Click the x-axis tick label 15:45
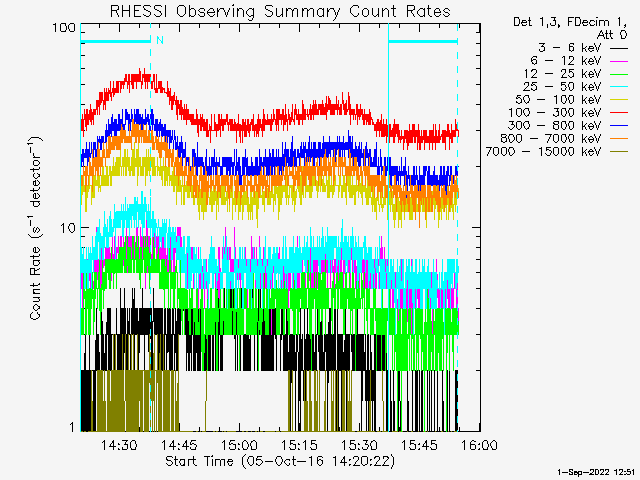This screenshot has width=640, height=480. click(419, 445)
